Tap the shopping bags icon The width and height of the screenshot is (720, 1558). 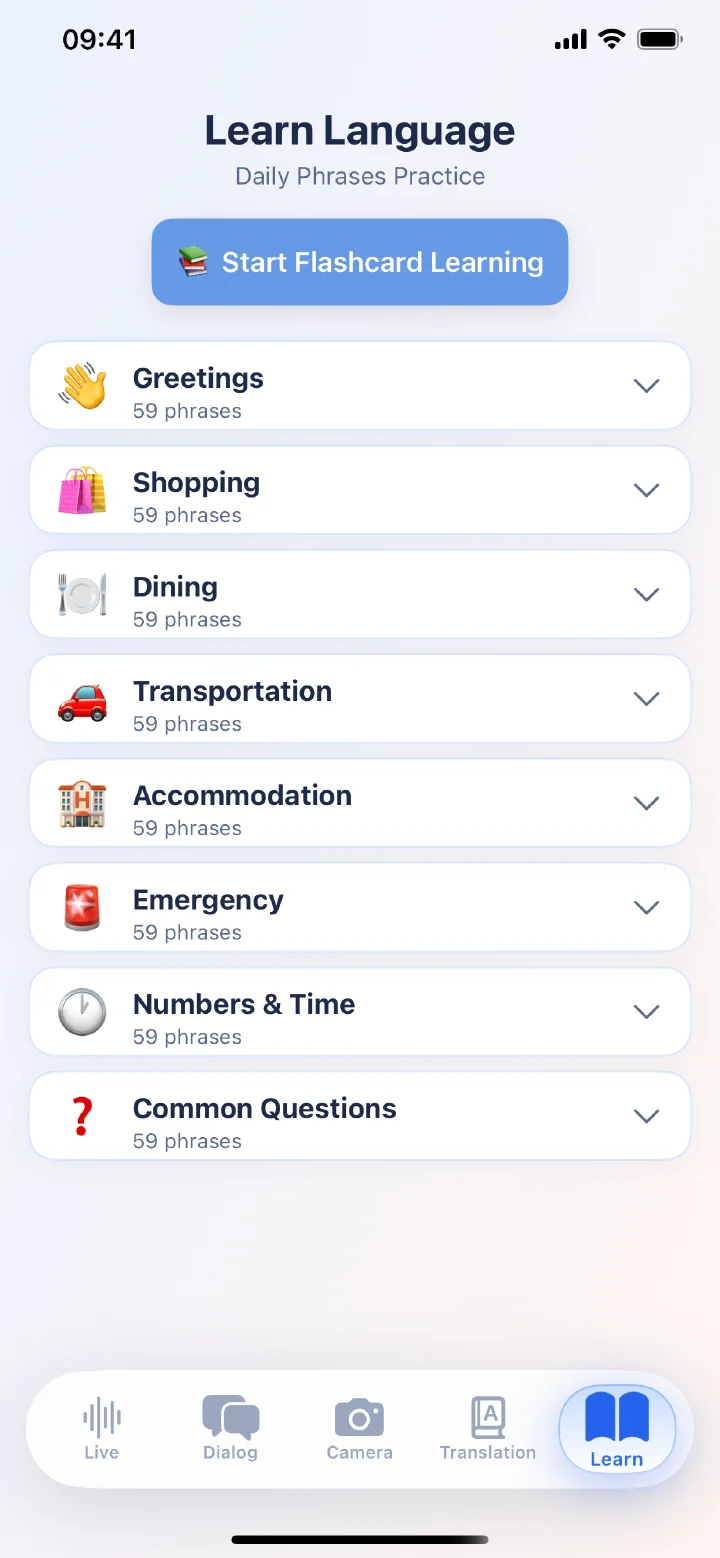82,490
